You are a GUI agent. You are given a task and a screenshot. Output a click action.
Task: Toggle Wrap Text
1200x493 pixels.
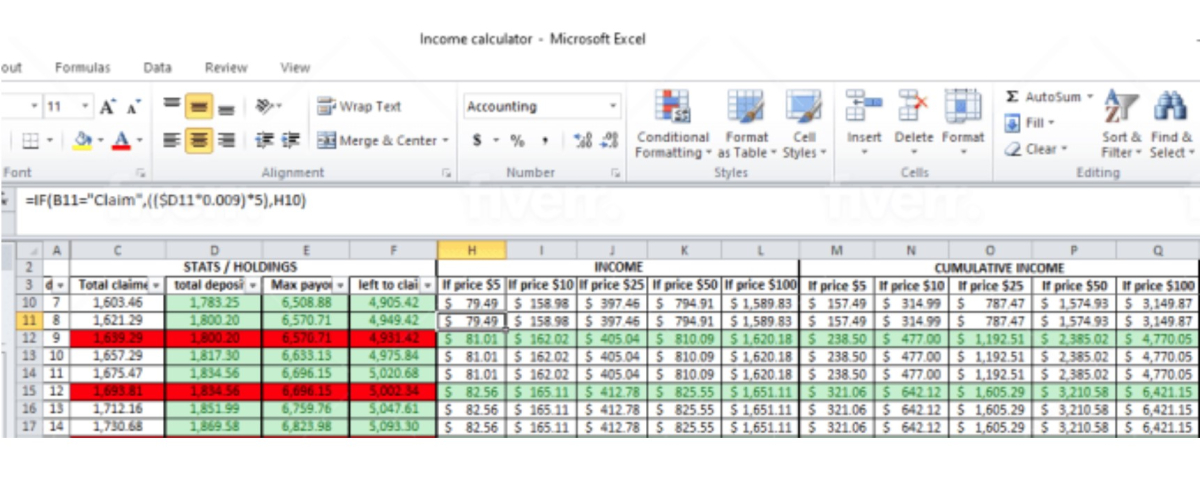tap(359, 106)
